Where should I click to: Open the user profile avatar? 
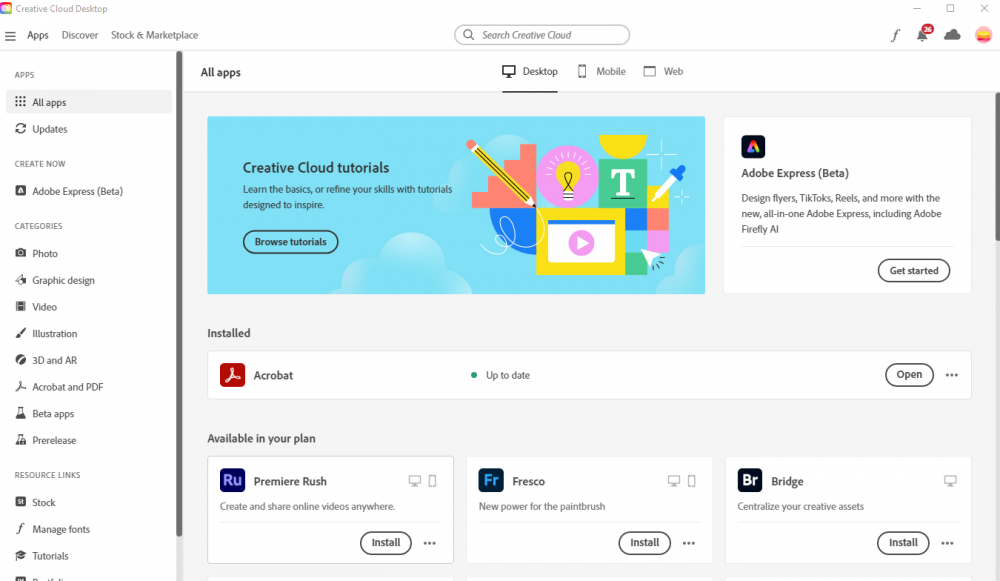tap(983, 35)
